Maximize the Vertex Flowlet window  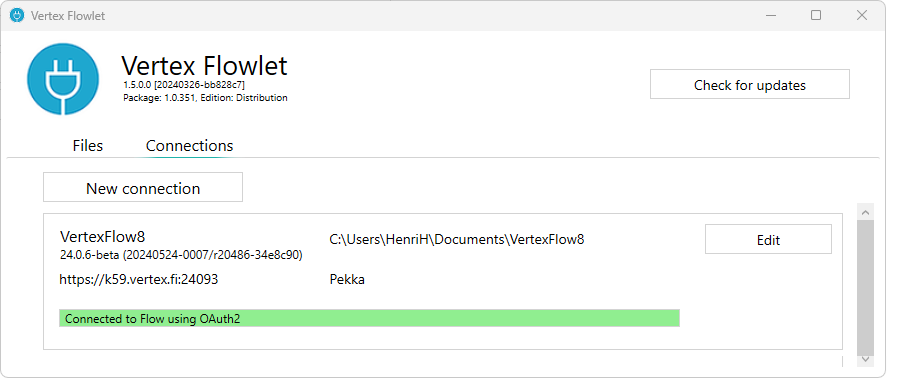click(816, 15)
